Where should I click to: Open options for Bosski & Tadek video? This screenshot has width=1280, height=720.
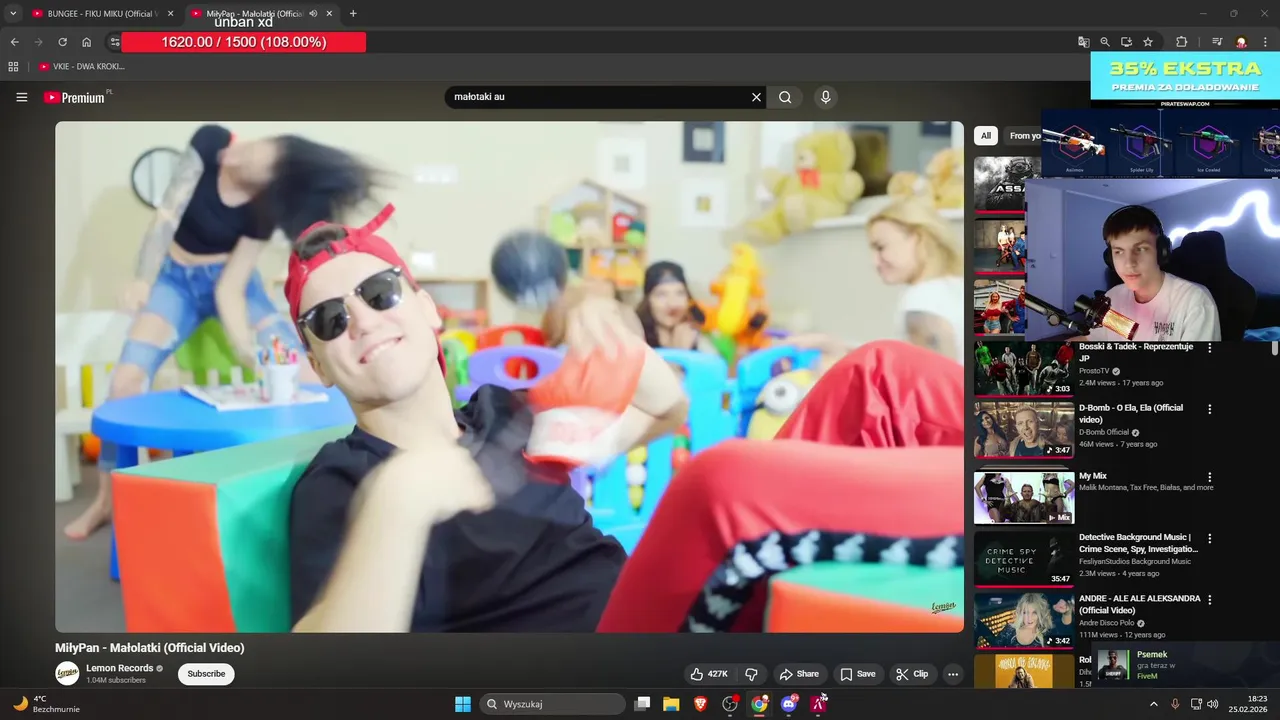[1210, 348]
